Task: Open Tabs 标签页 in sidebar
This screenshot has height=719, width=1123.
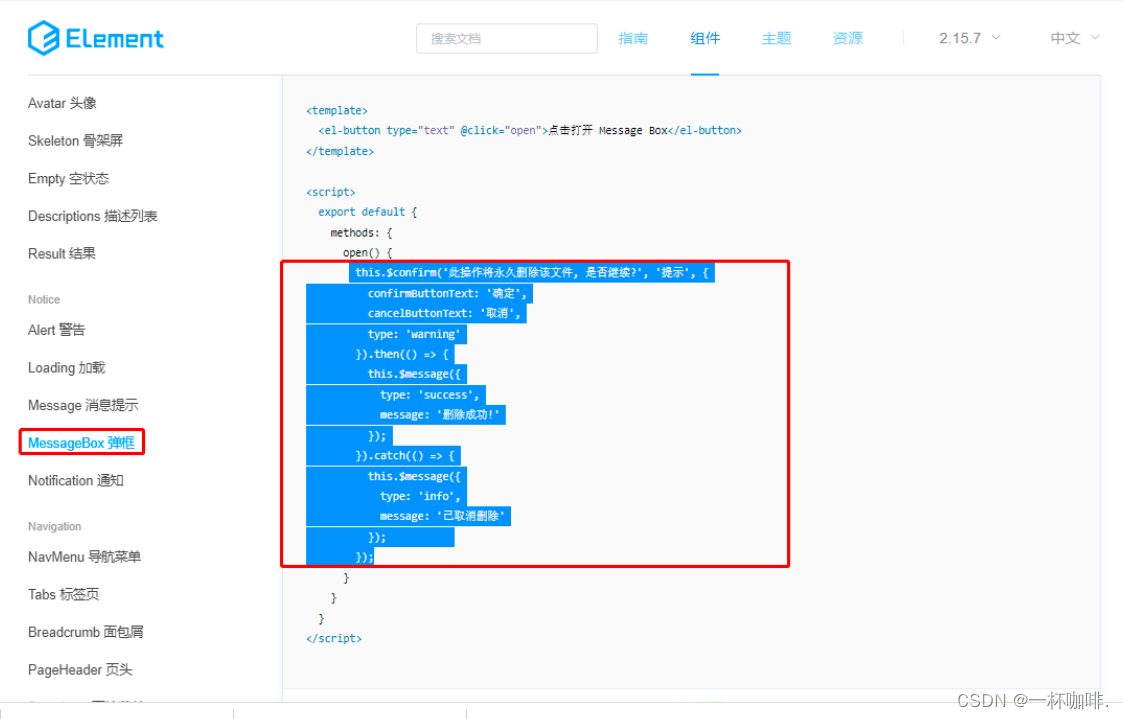Action: [x=64, y=594]
